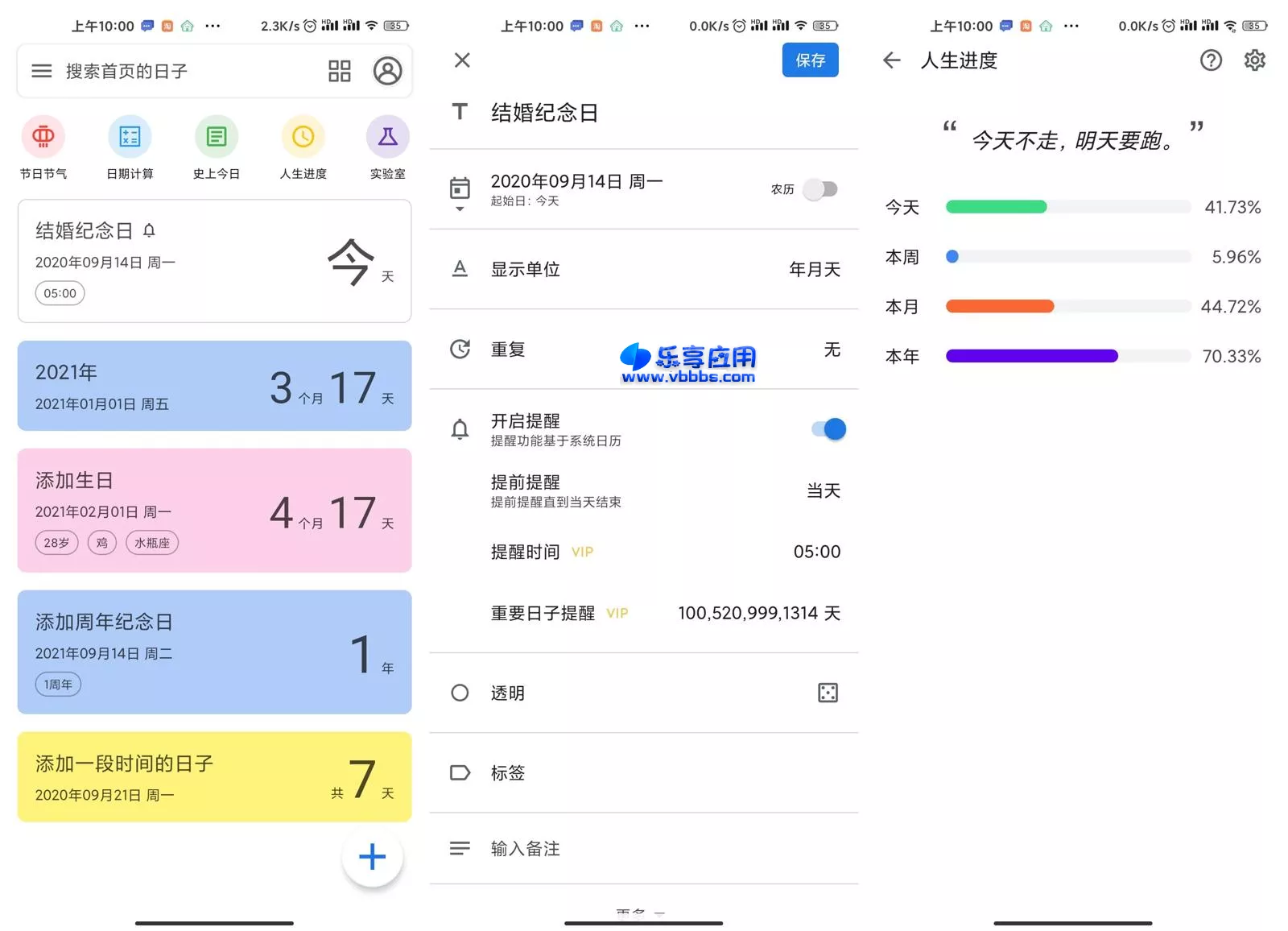The image size is (1288, 931).
Task: Tap the 保存 save button
Action: 810,60
